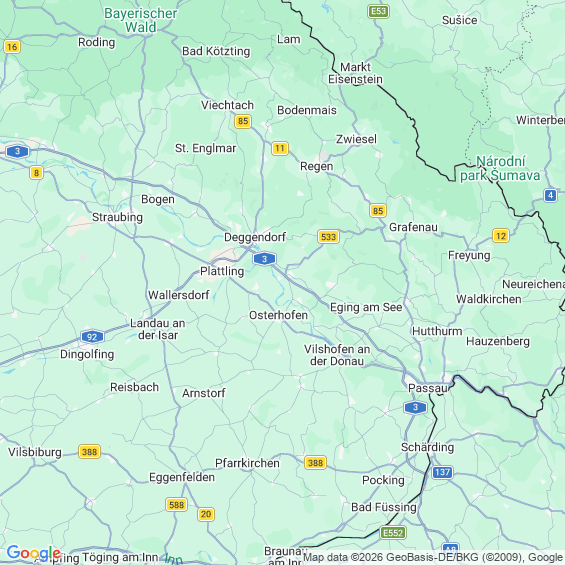The height and width of the screenshot is (565, 565).
Task: Click the route 12 shield near Freyung
Action: [x=501, y=236]
